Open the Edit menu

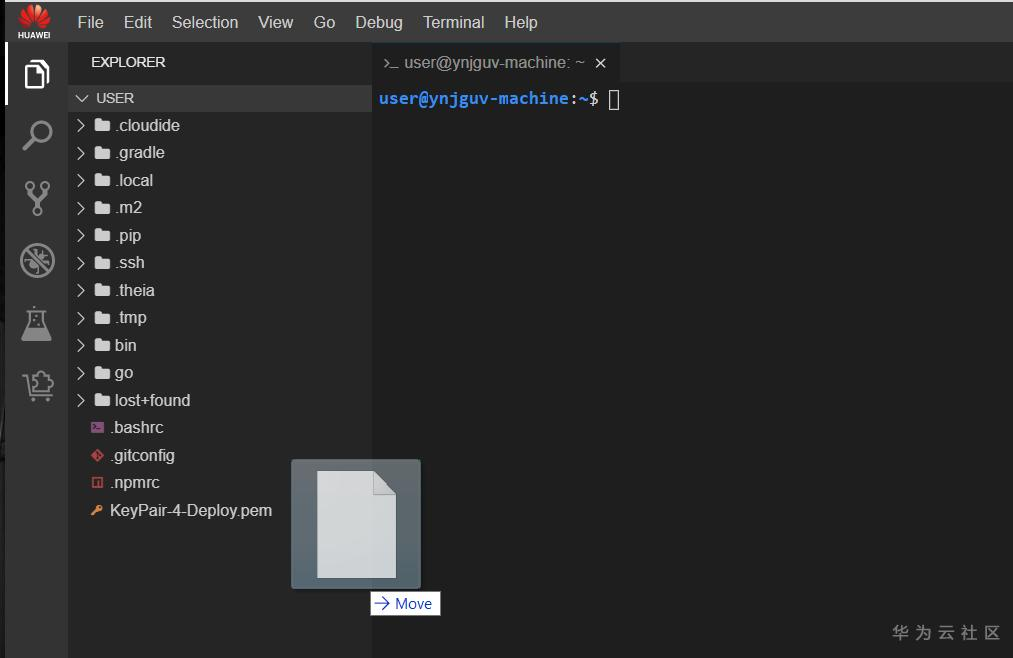(x=138, y=23)
